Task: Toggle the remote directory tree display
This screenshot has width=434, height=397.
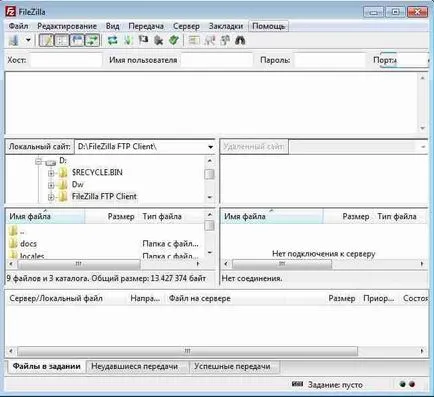Action: pyautogui.click(x=77, y=40)
